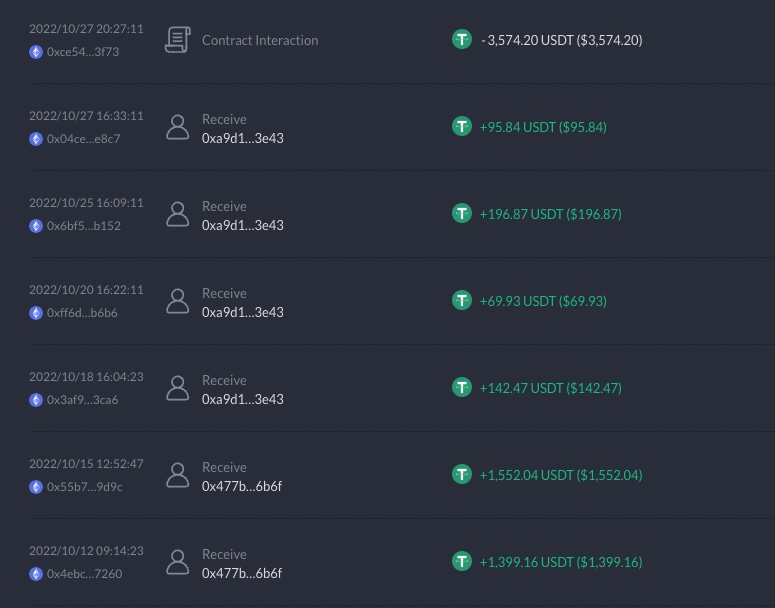The height and width of the screenshot is (608, 775).
Task: Select the Contract Interaction label
Action: [260, 40]
